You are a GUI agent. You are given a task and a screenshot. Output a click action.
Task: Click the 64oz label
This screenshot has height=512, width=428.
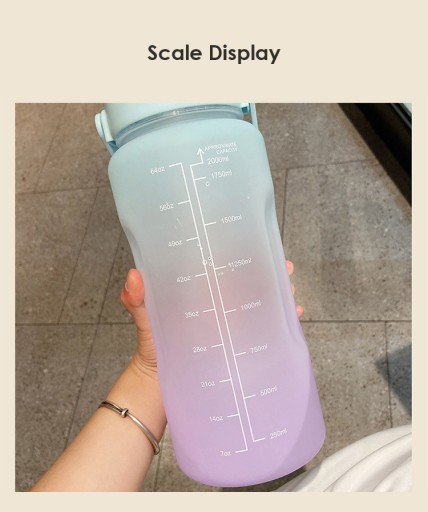tap(158, 170)
